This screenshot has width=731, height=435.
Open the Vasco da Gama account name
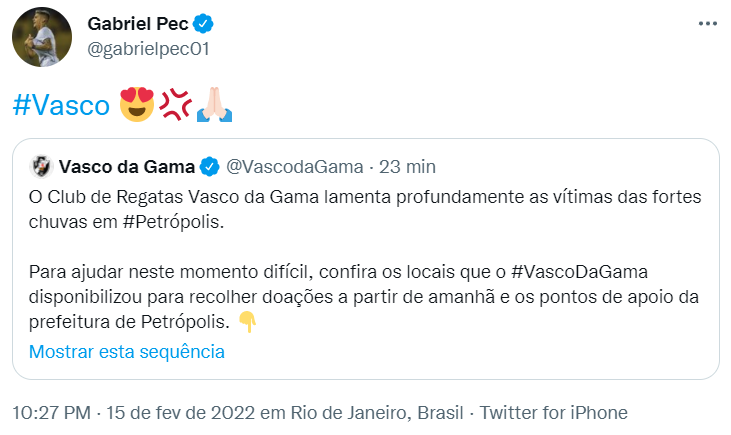click(129, 165)
